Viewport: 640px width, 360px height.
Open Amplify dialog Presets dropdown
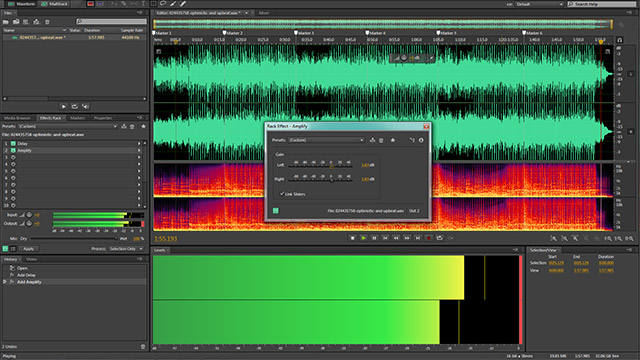pyautogui.click(x=326, y=140)
